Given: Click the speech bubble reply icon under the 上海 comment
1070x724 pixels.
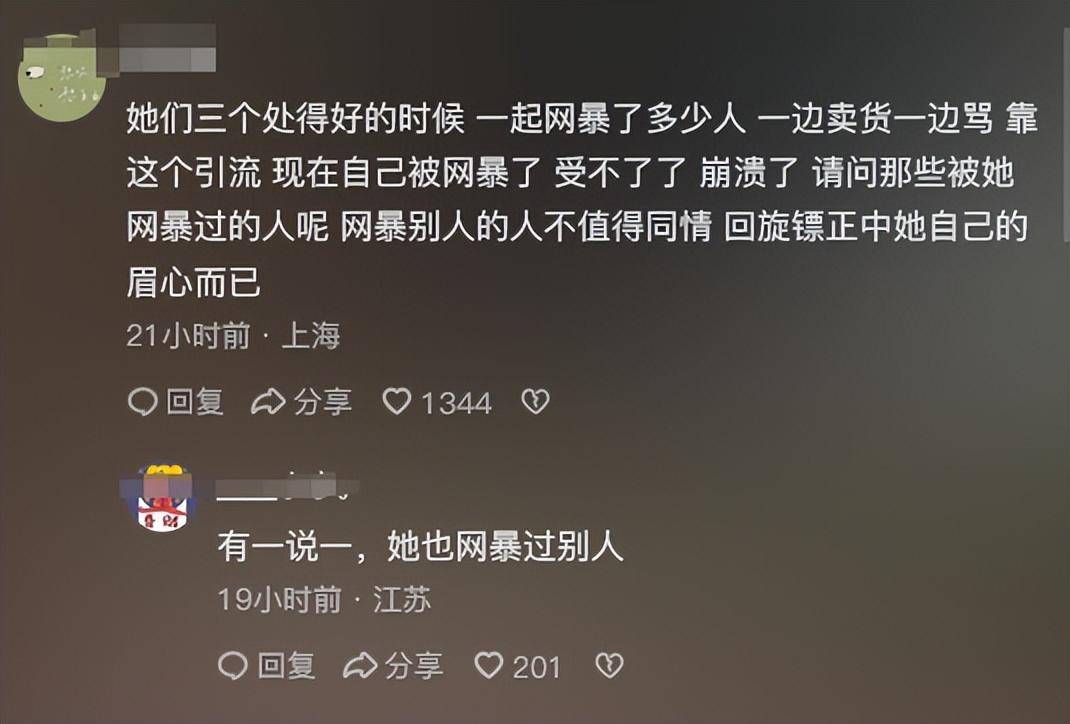Looking at the screenshot, I should pos(143,402).
